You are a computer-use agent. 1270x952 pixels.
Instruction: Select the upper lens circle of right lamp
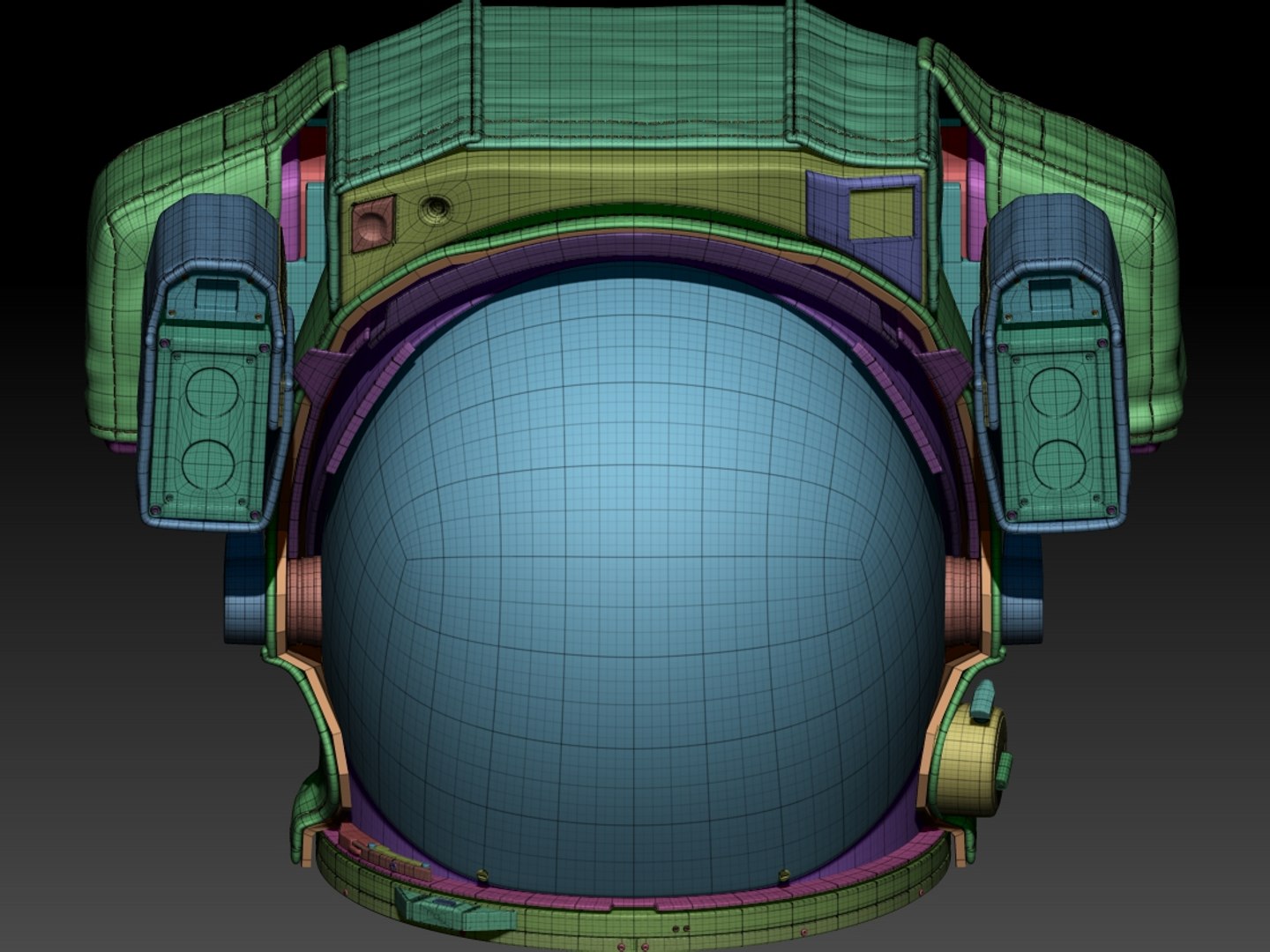click(1057, 393)
